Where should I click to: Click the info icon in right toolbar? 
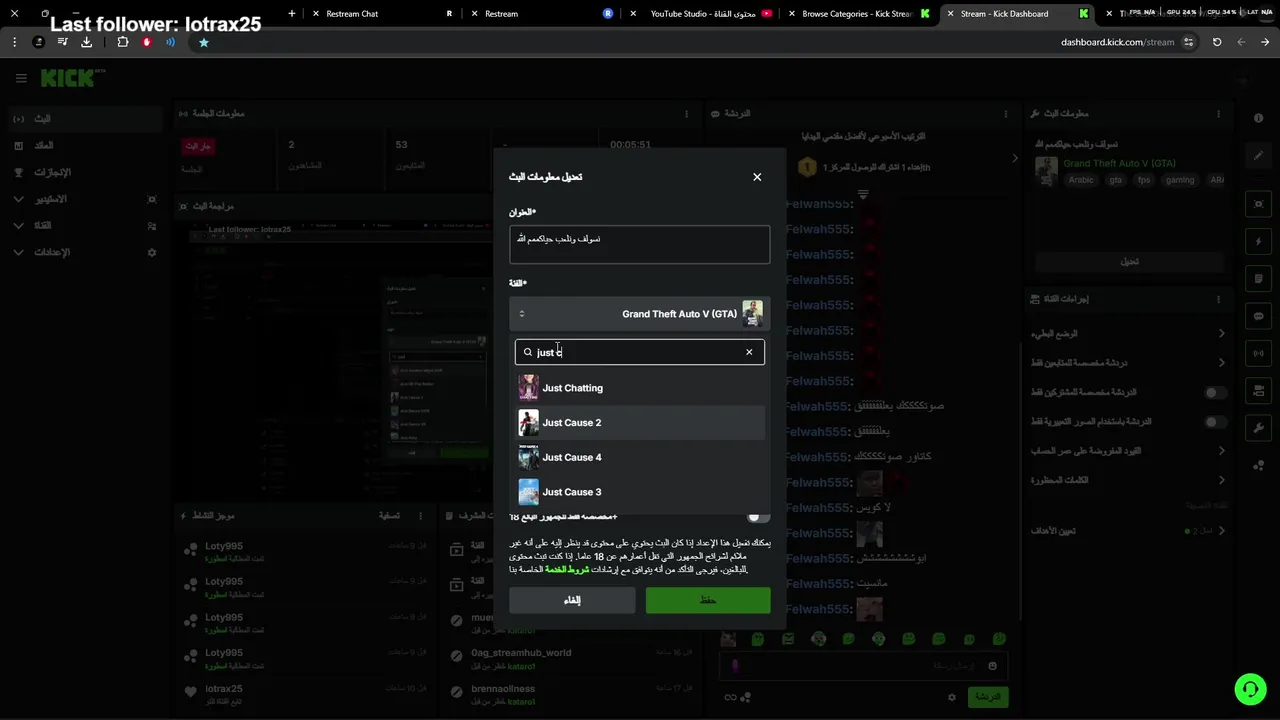point(1258,118)
